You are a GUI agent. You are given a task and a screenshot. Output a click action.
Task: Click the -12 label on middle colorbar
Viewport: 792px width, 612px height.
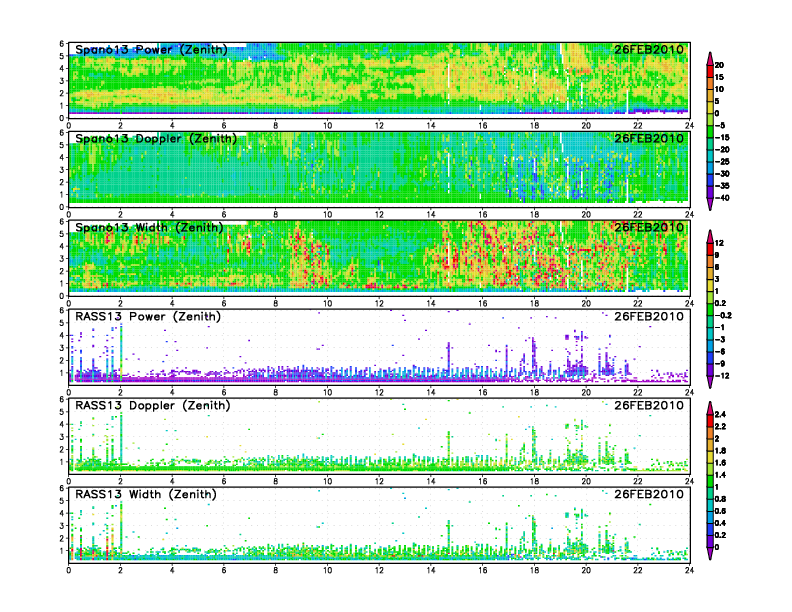[x=722, y=376]
